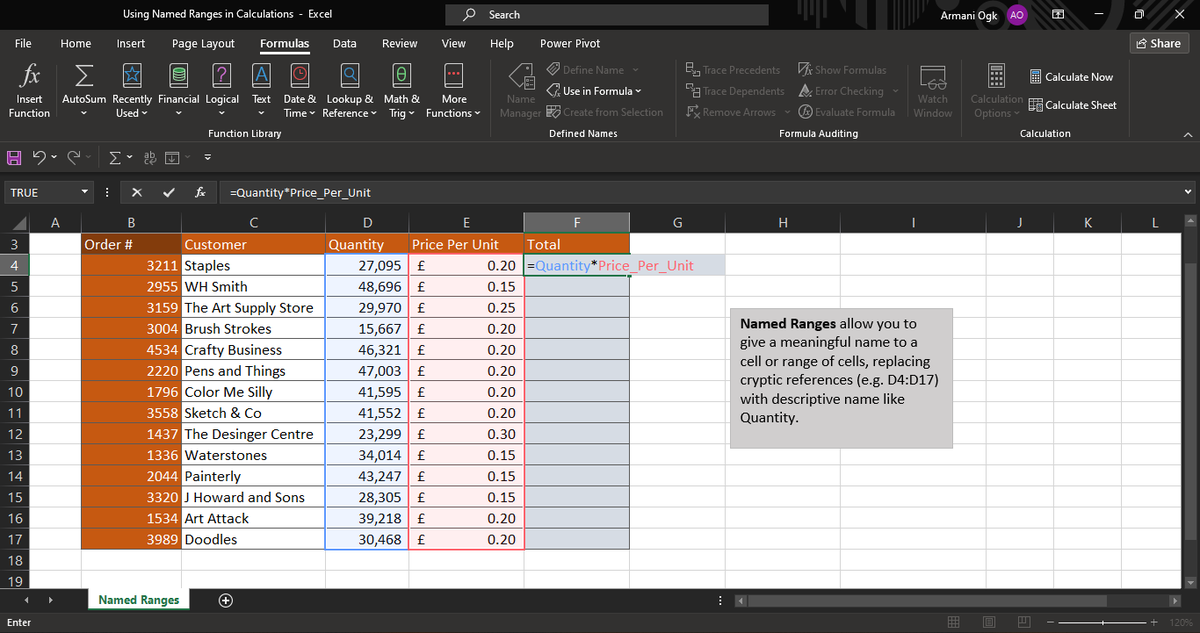1200x633 pixels.
Task: Add a new sheet with the plus button
Action: pyautogui.click(x=226, y=600)
